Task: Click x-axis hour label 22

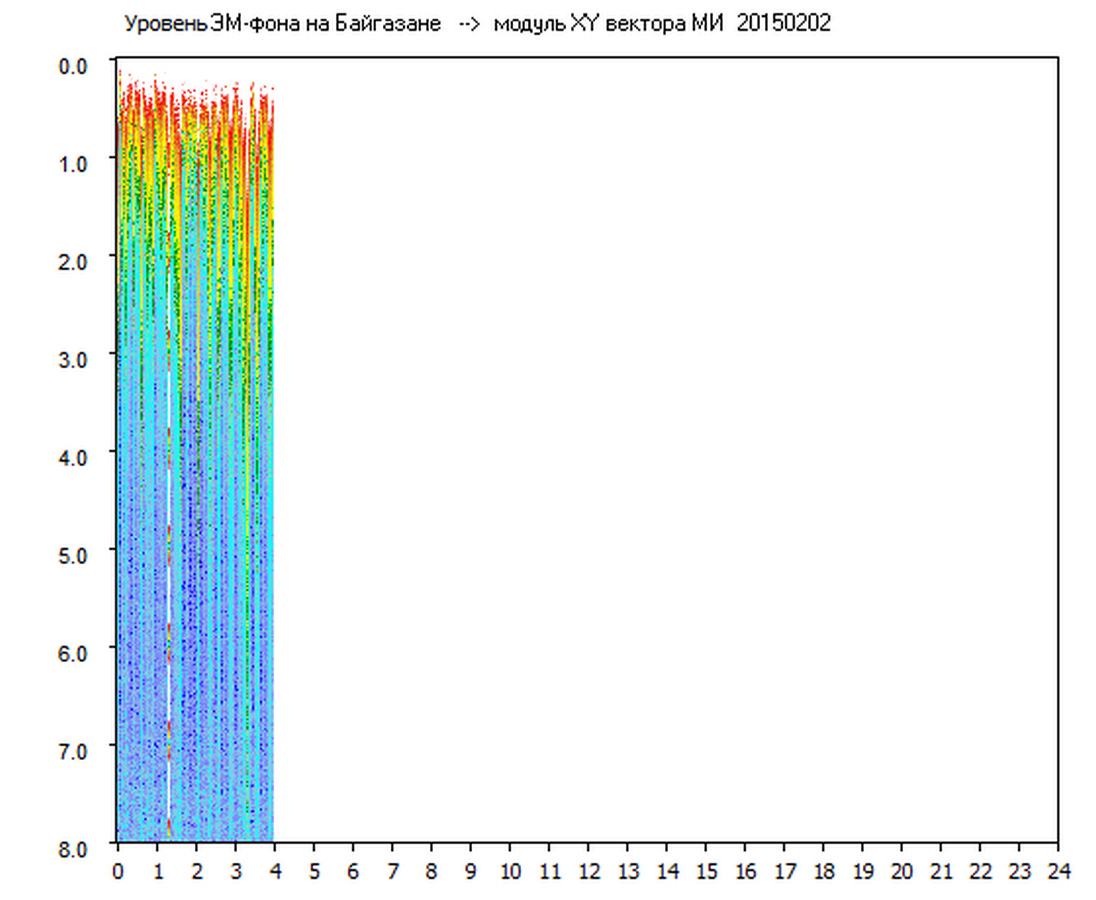Action: (x=980, y=871)
